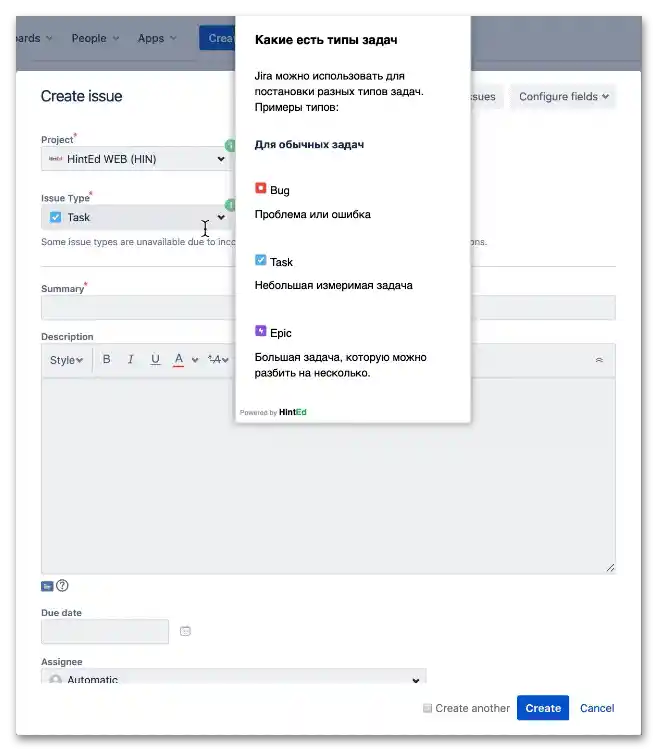This screenshot has height=751, width=658.
Task: Click the Description resize handle corner
Action: coord(610,568)
